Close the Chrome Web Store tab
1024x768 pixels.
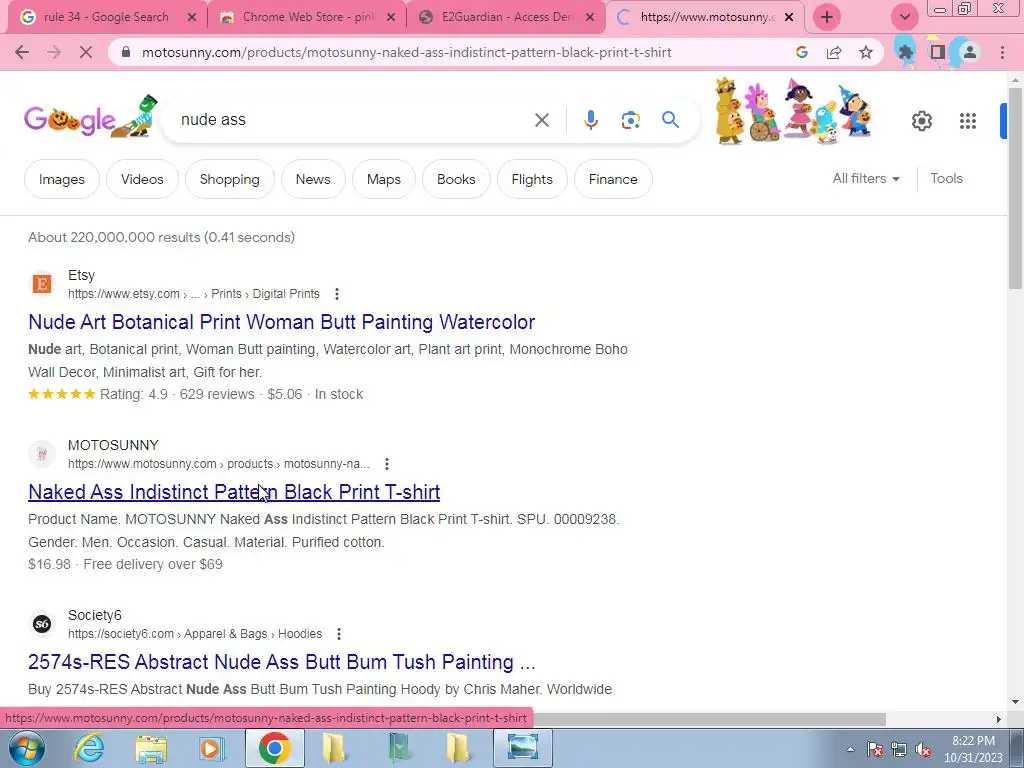click(x=391, y=18)
